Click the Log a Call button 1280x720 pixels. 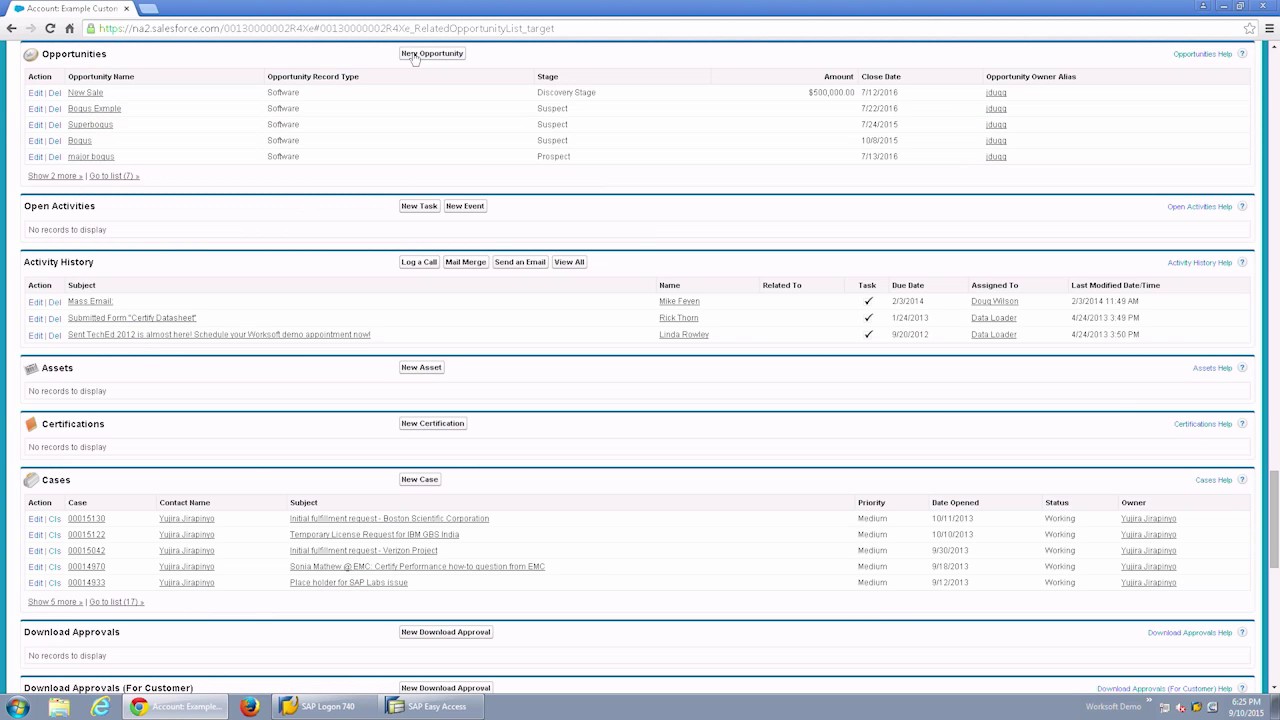(419, 262)
